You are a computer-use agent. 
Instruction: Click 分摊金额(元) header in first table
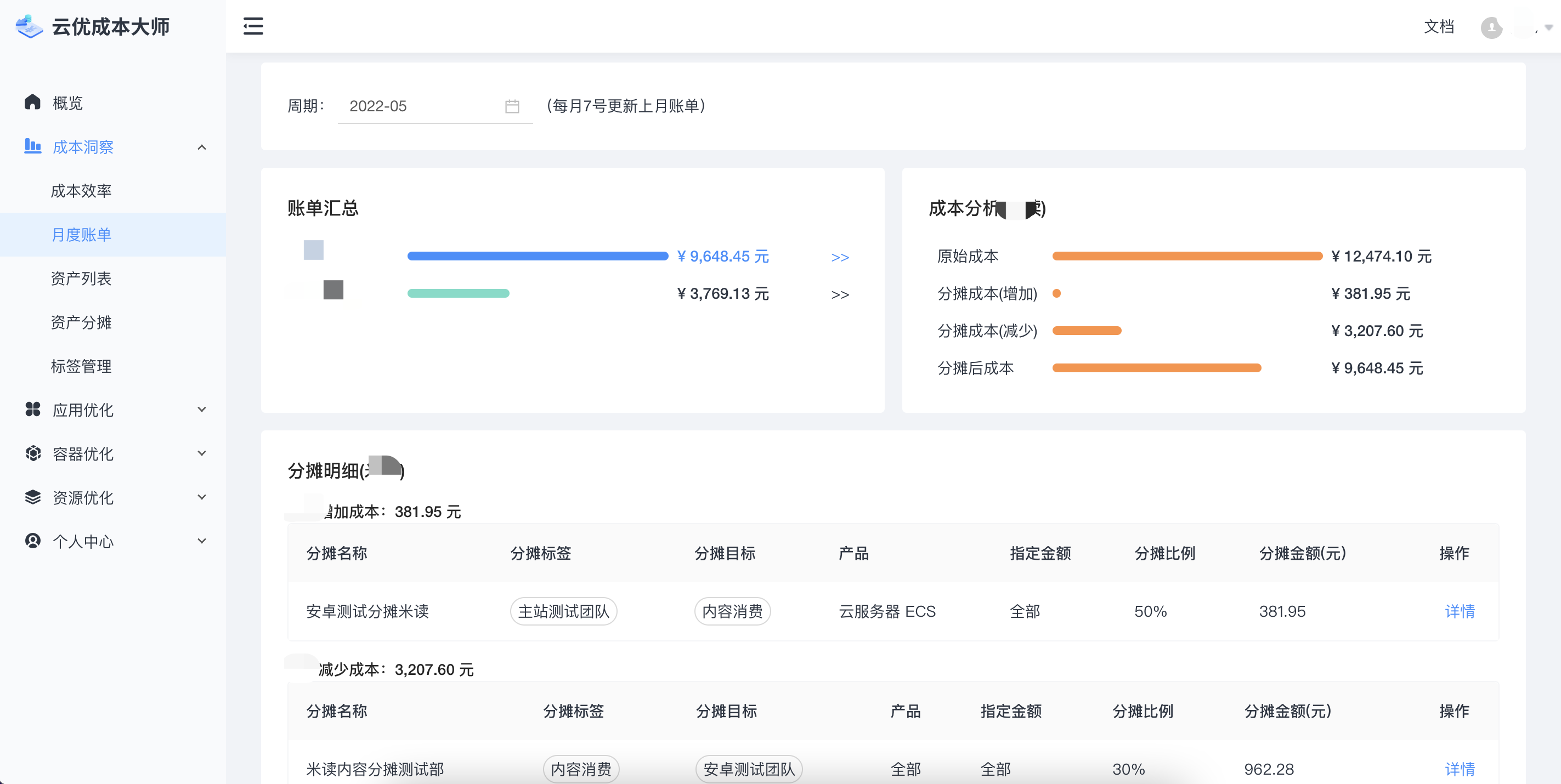click(x=1303, y=553)
